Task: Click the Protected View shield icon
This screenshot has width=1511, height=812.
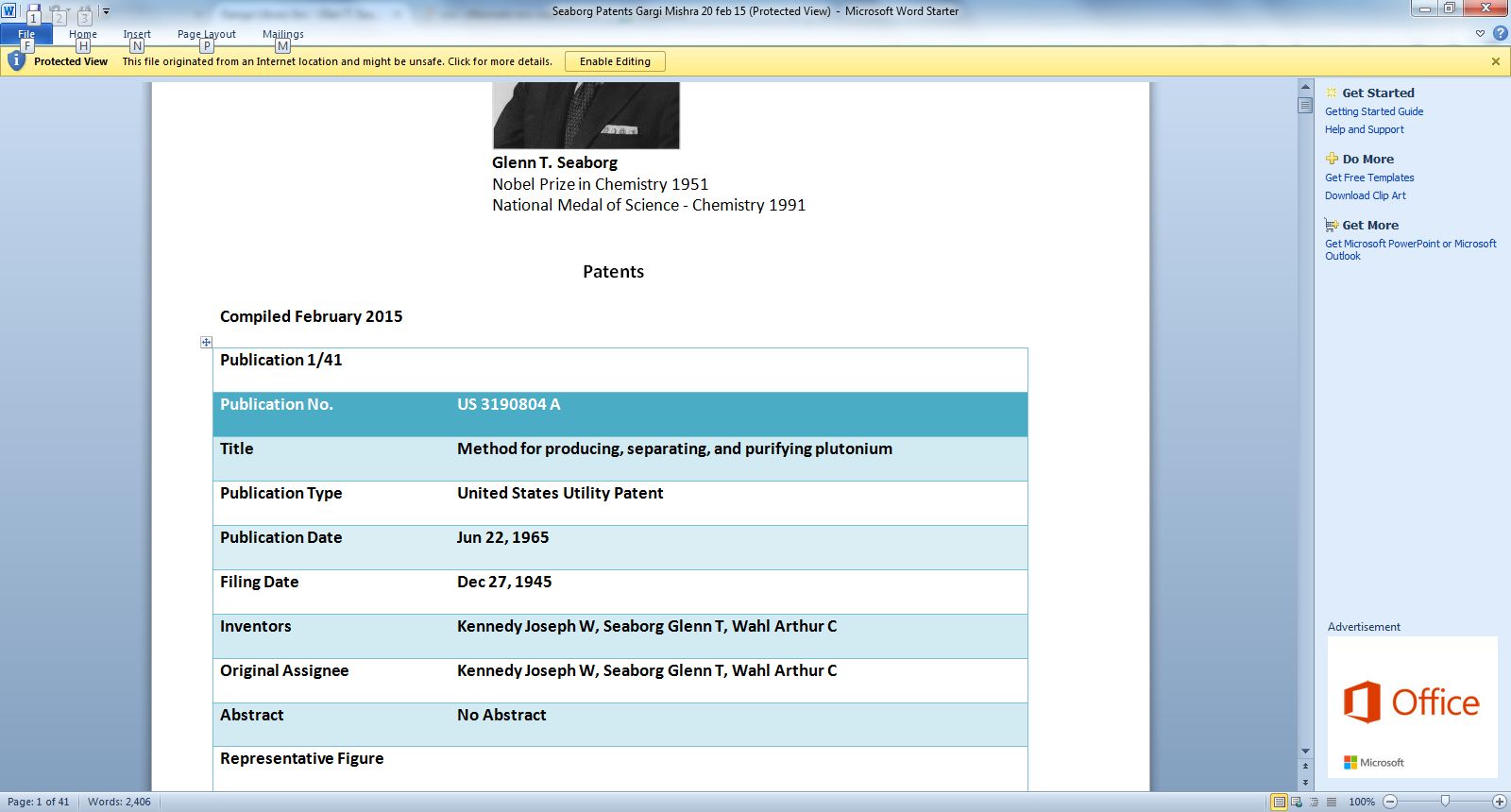Action: pos(16,61)
